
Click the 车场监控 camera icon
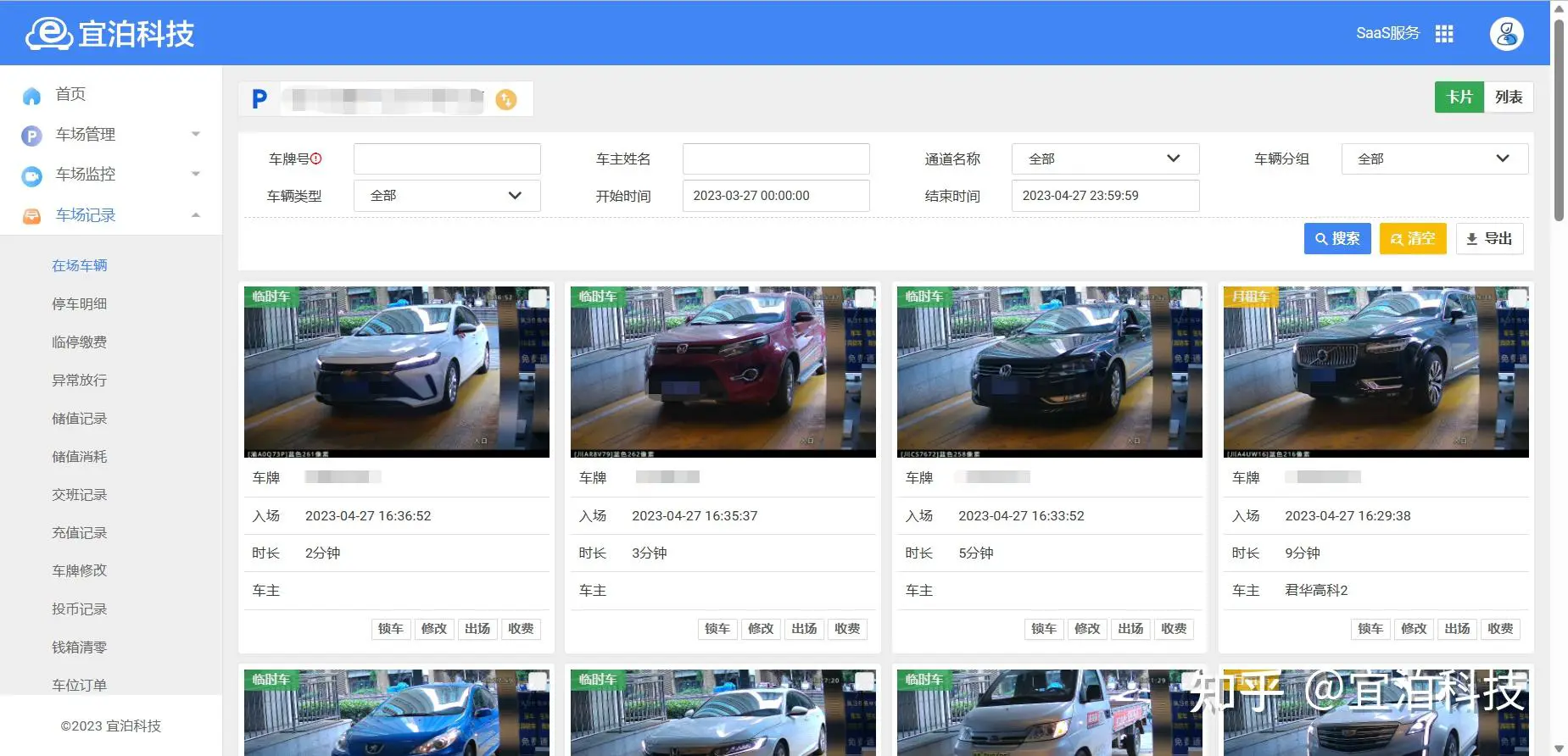[x=31, y=175]
